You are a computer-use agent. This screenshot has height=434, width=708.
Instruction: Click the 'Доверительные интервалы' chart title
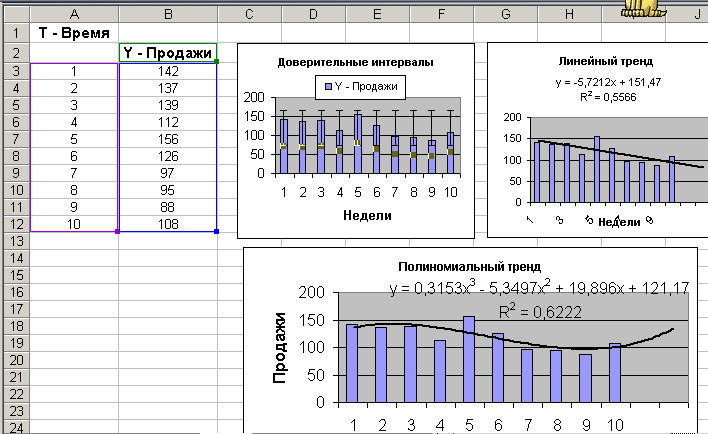click(355, 62)
